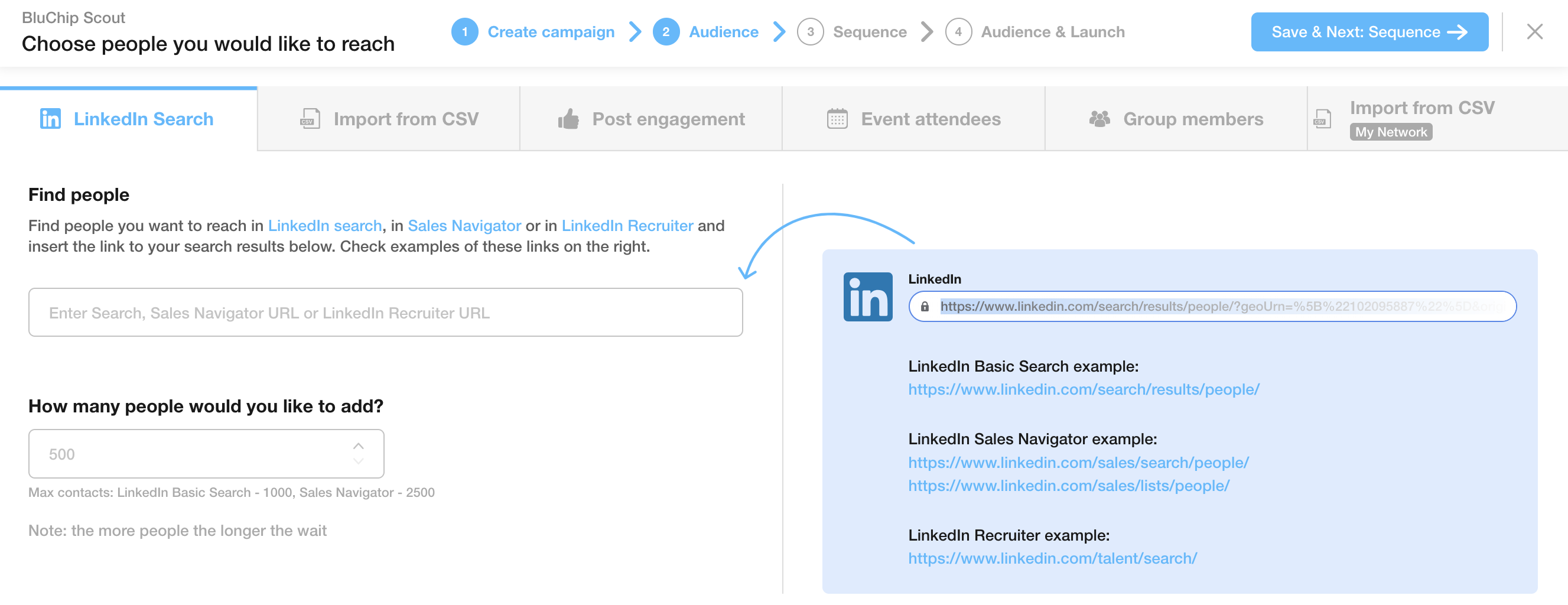The height and width of the screenshot is (605, 1568).
Task: Open the Sales Navigator link
Action: (464, 226)
